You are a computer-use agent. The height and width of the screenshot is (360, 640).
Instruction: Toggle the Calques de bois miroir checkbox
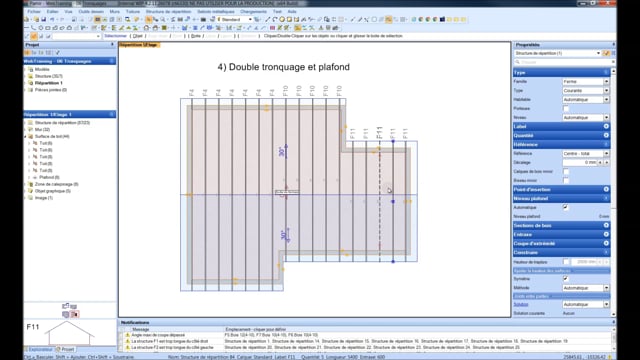(x=566, y=171)
